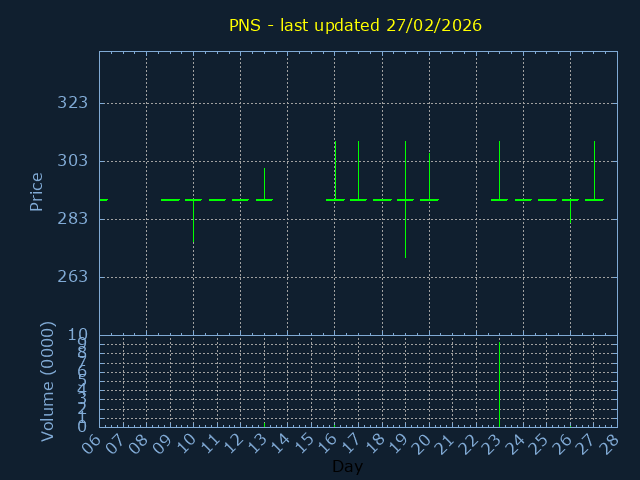Image resolution: width=640 pixels, height=480 pixels.
Task: Click the volume axis tick label 10
Action: pyautogui.click(x=79, y=335)
